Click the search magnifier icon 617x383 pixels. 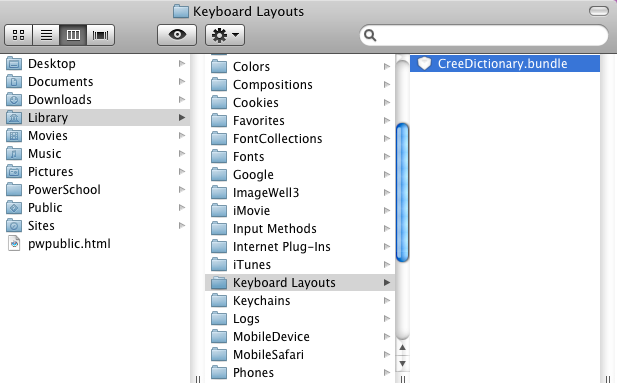coord(370,35)
